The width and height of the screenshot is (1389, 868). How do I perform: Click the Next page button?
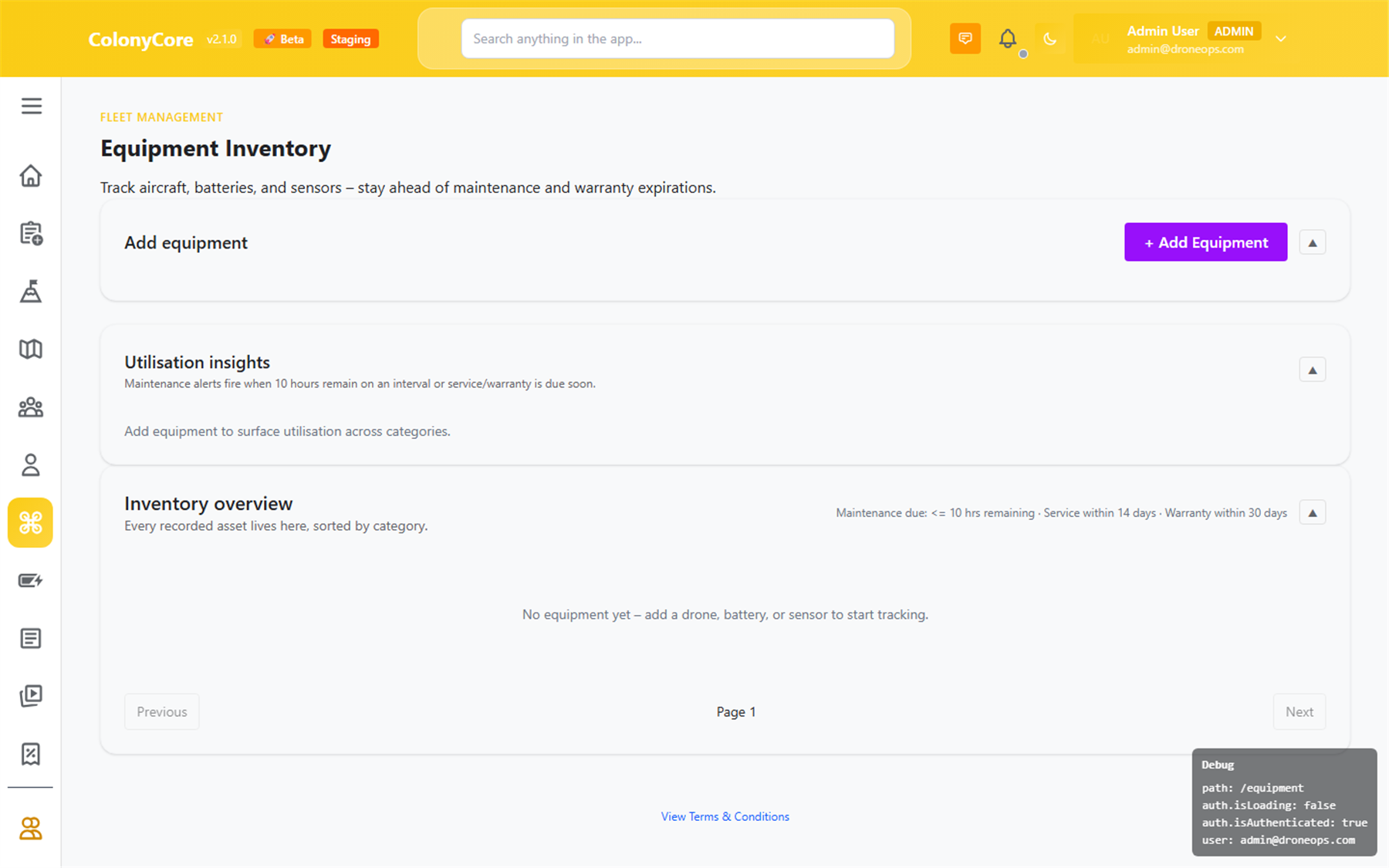(1299, 711)
